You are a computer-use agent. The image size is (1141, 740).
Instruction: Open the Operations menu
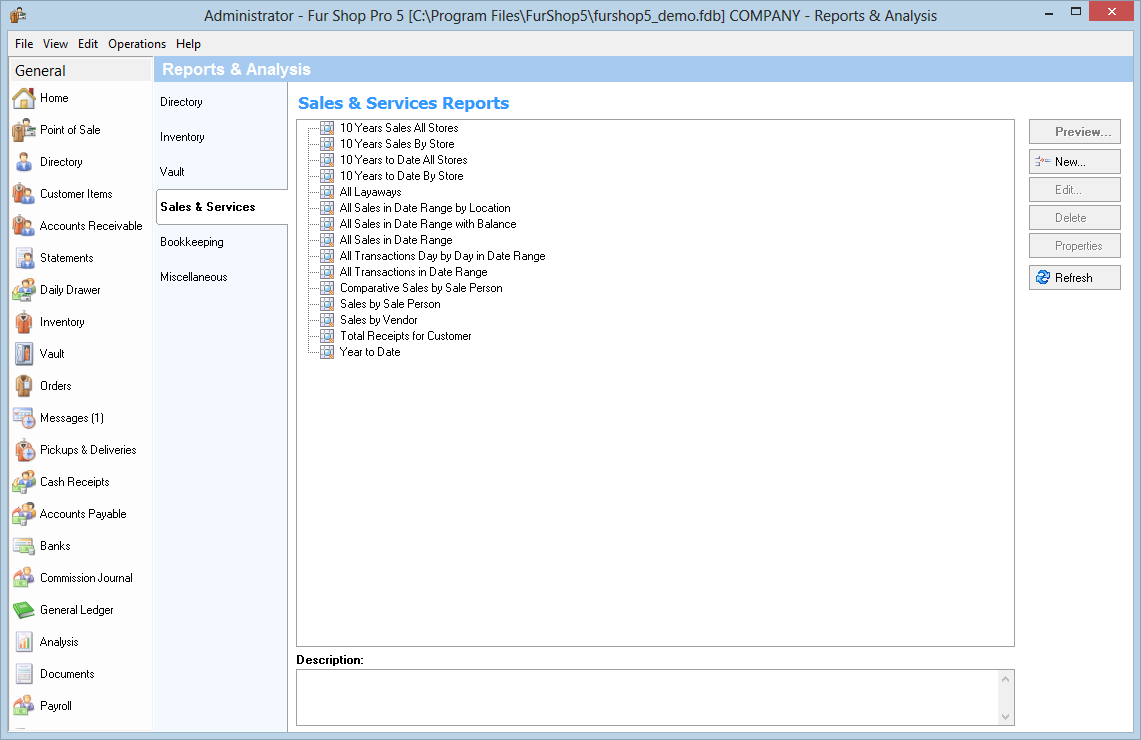coord(137,44)
